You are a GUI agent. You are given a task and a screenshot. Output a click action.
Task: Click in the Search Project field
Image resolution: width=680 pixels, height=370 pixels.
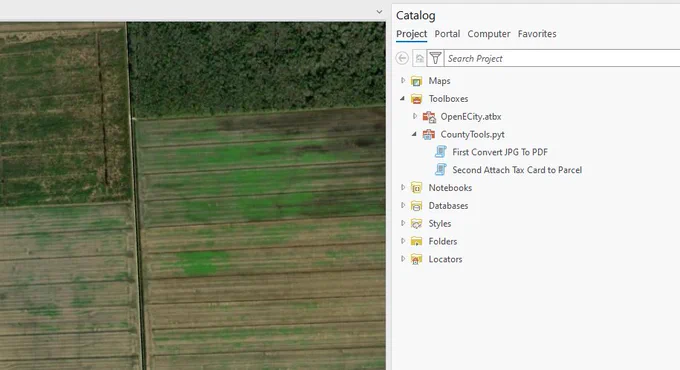click(x=562, y=58)
